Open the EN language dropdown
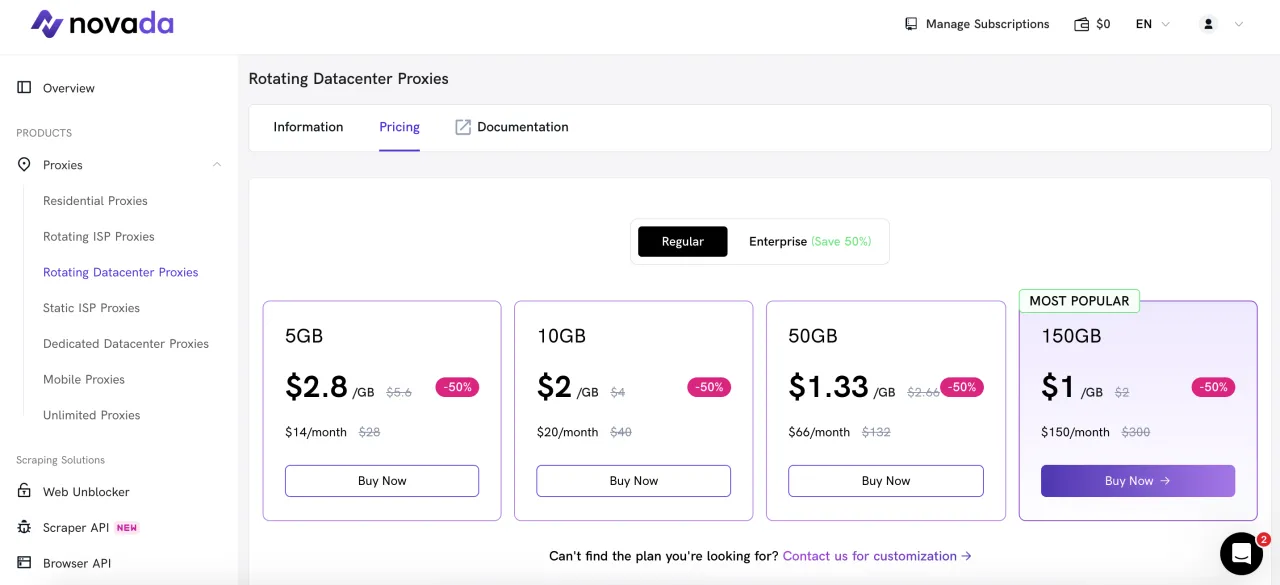Viewport: 1280px width, 585px height. click(1152, 24)
